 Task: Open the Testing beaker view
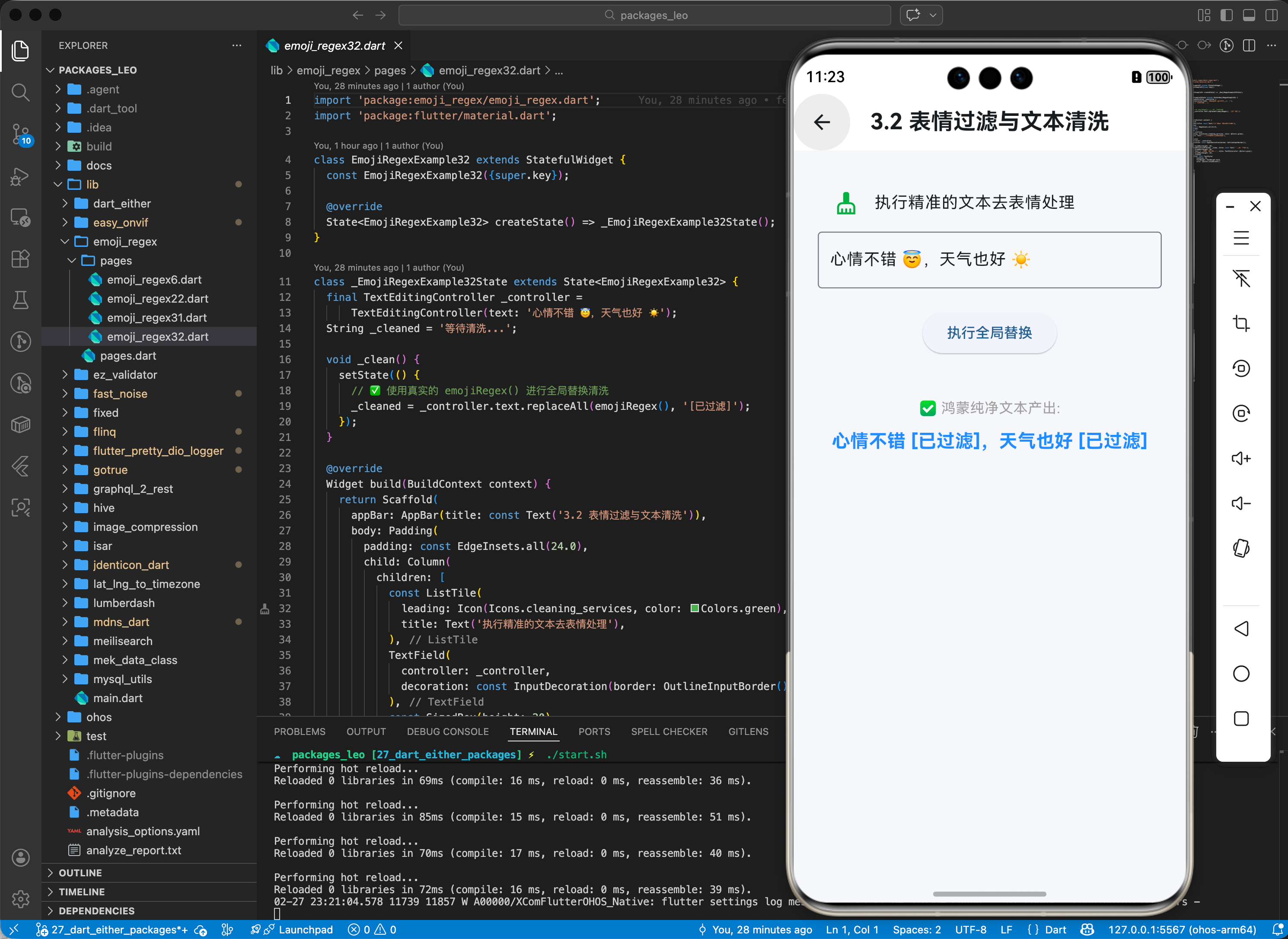[x=20, y=300]
